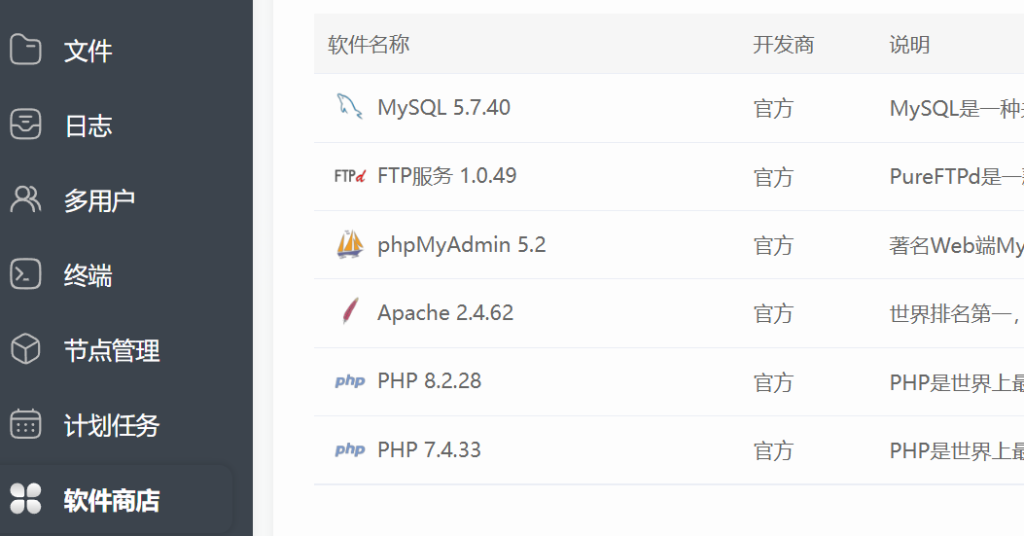This screenshot has height=536, width=1024.
Task: Click 官方 in the PHP 7.4.33 row
Action: pos(773,450)
